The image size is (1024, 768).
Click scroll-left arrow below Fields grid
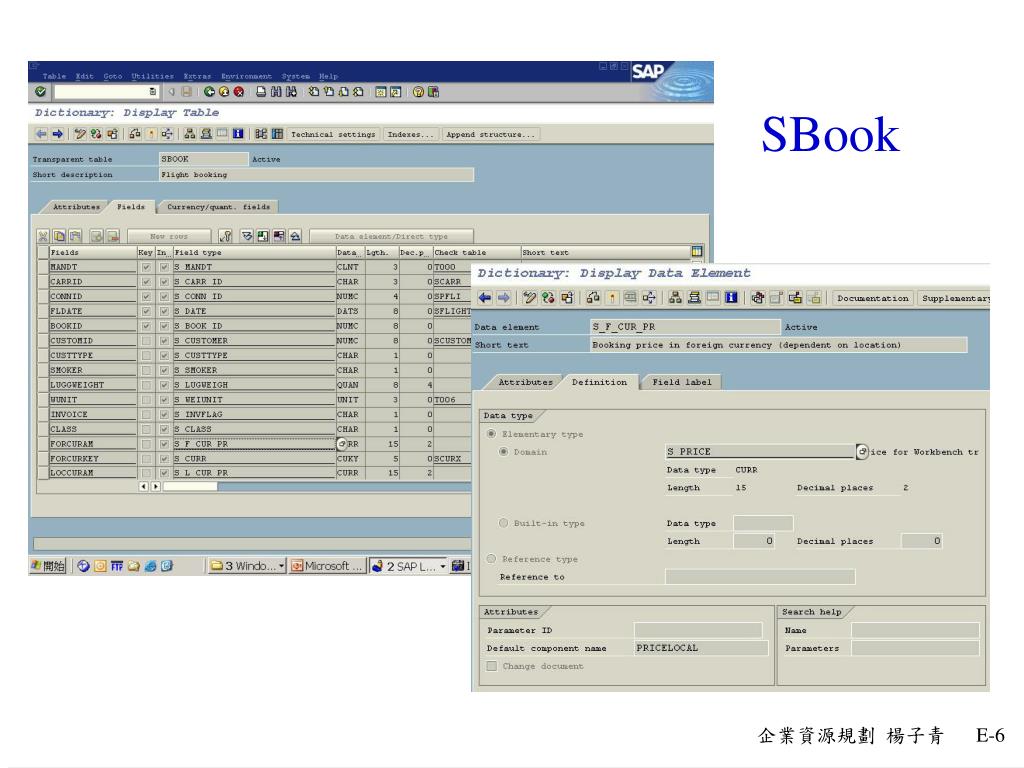tap(144, 487)
